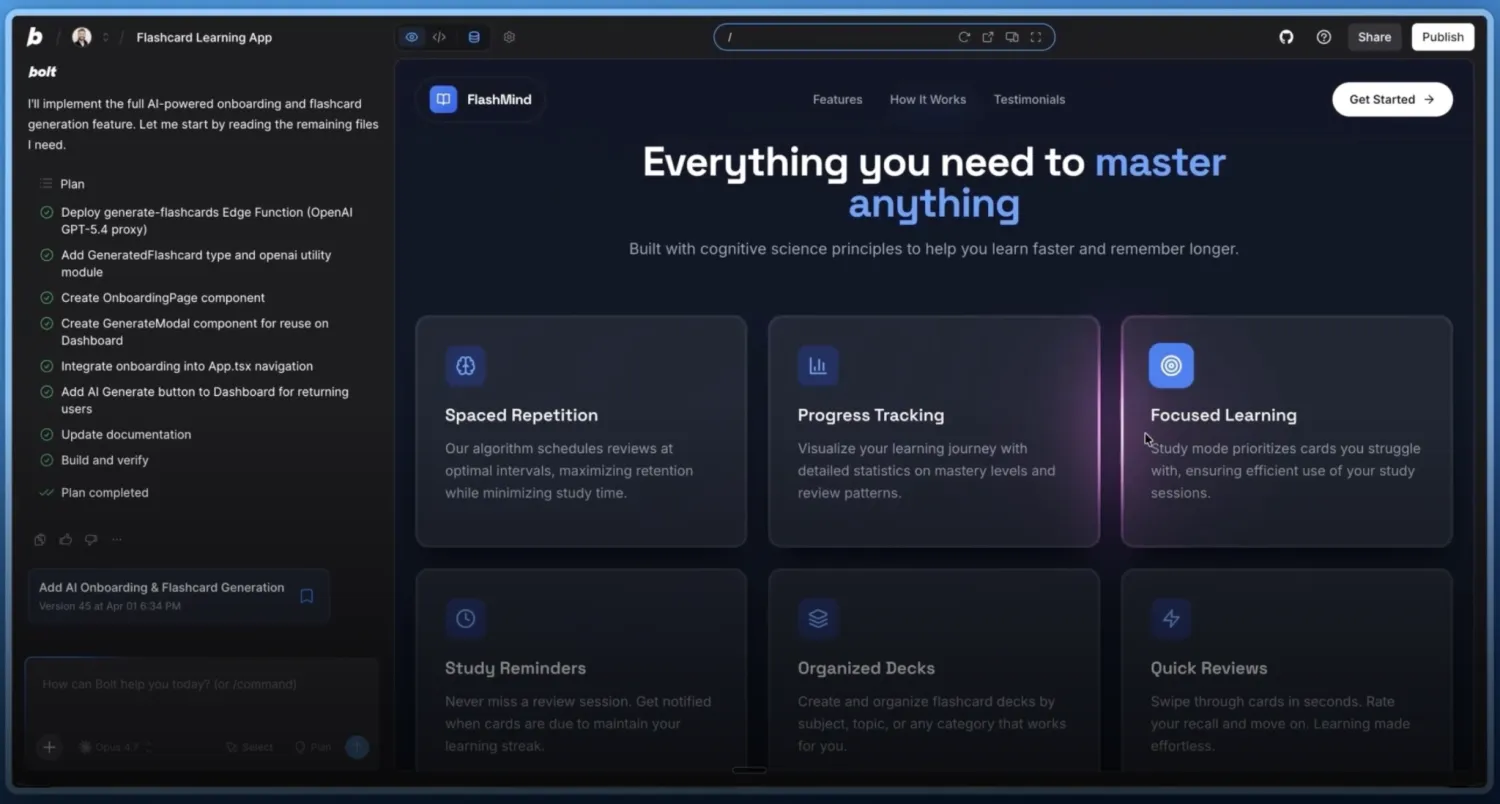Image resolution: width=1500 pixels, height=804 pixels.
Task: Bookmark Version 45 checkpoint
Action: click(307, 596)
